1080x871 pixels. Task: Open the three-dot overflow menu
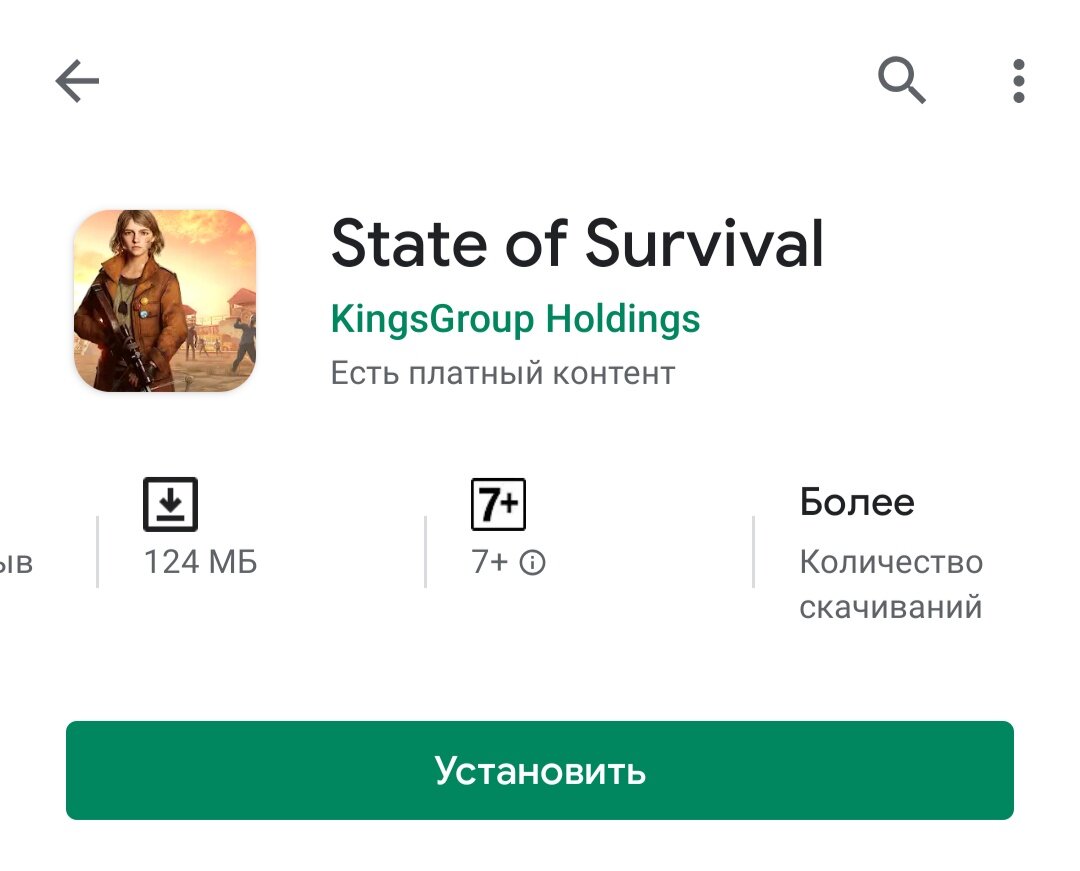point(1019,81)
